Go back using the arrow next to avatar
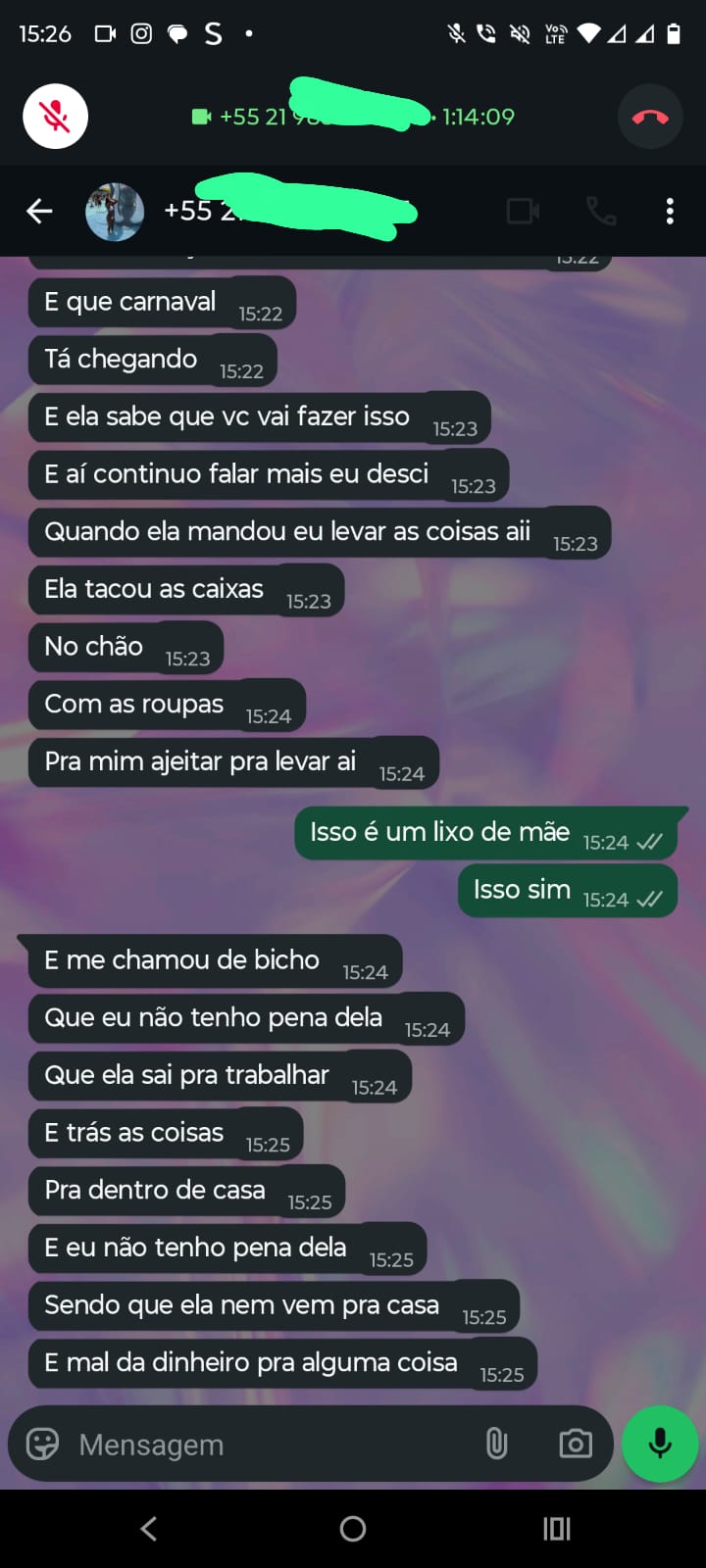 tap(39, 211)
